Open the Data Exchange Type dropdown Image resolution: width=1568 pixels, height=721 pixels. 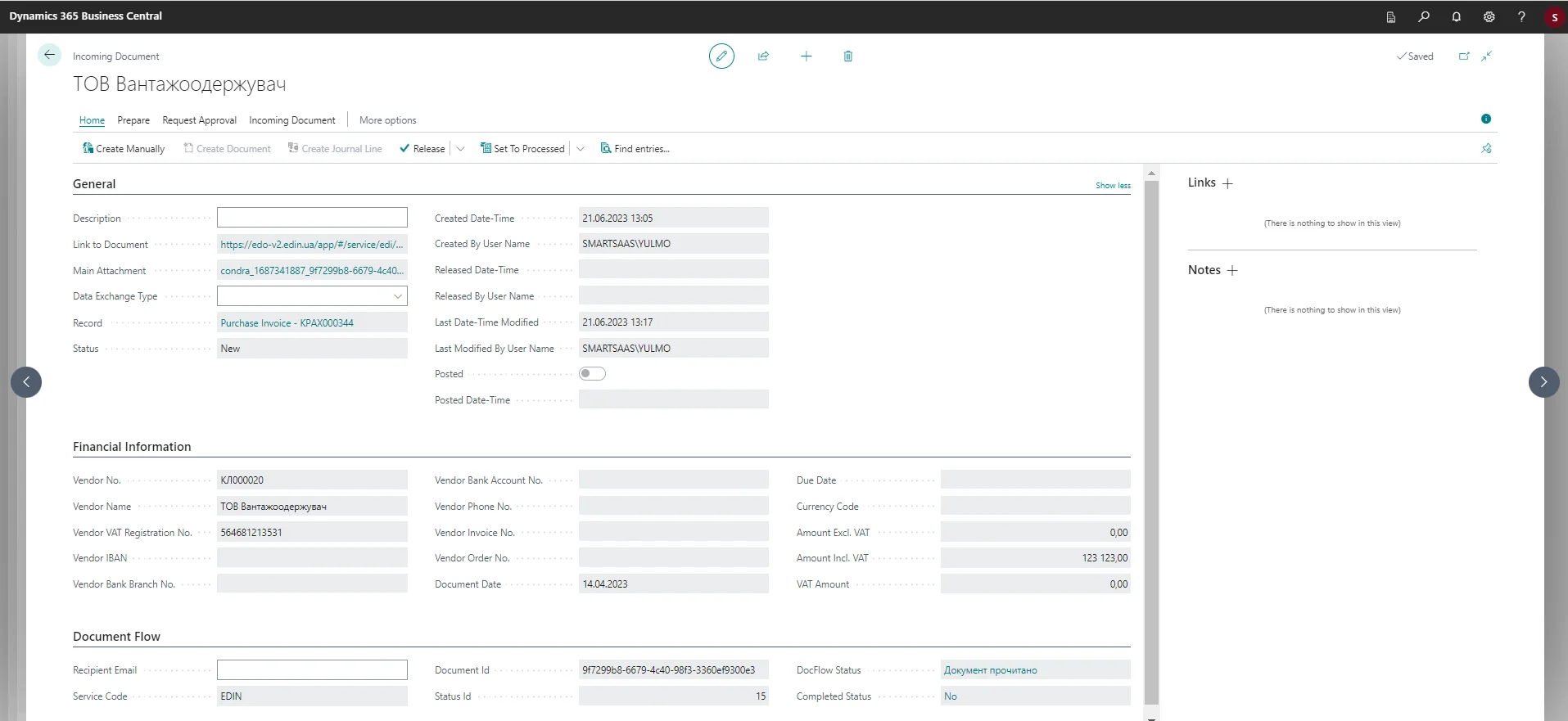(x=397, y=296)
